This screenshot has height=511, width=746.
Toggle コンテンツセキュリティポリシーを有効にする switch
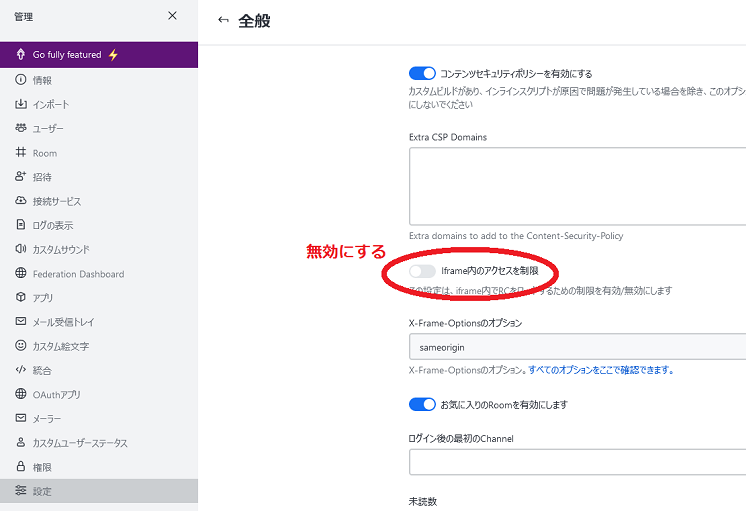click(x=422, y=73)
